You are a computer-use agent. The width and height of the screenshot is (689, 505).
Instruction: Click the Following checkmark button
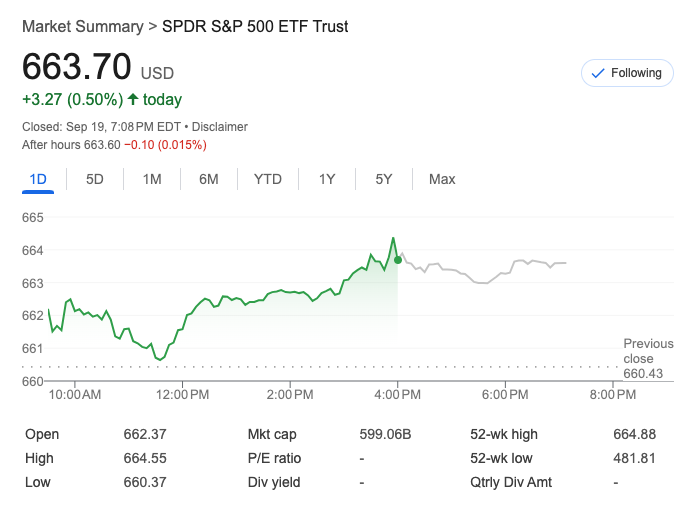627,73
